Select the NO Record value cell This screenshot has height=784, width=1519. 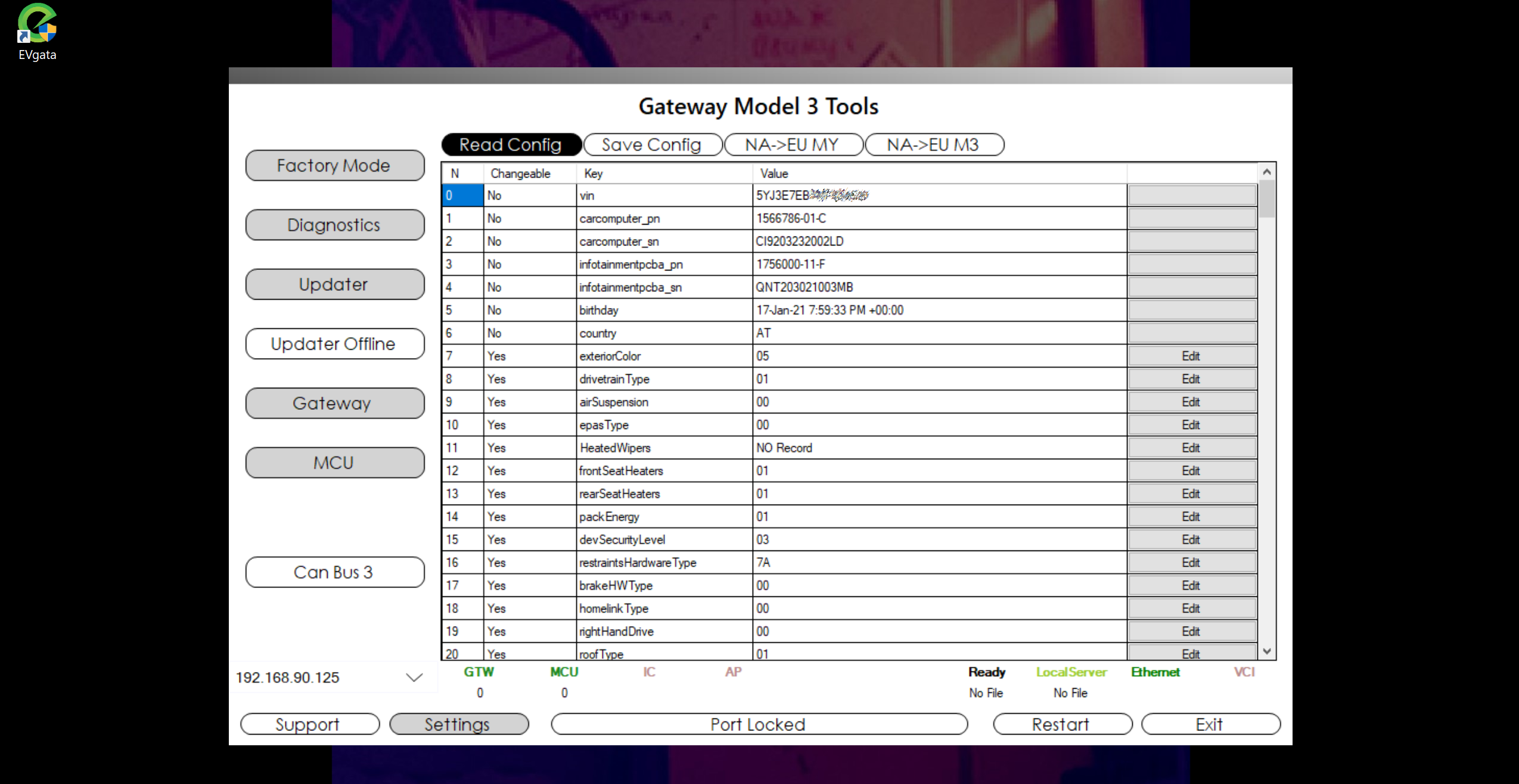(940, 448)
